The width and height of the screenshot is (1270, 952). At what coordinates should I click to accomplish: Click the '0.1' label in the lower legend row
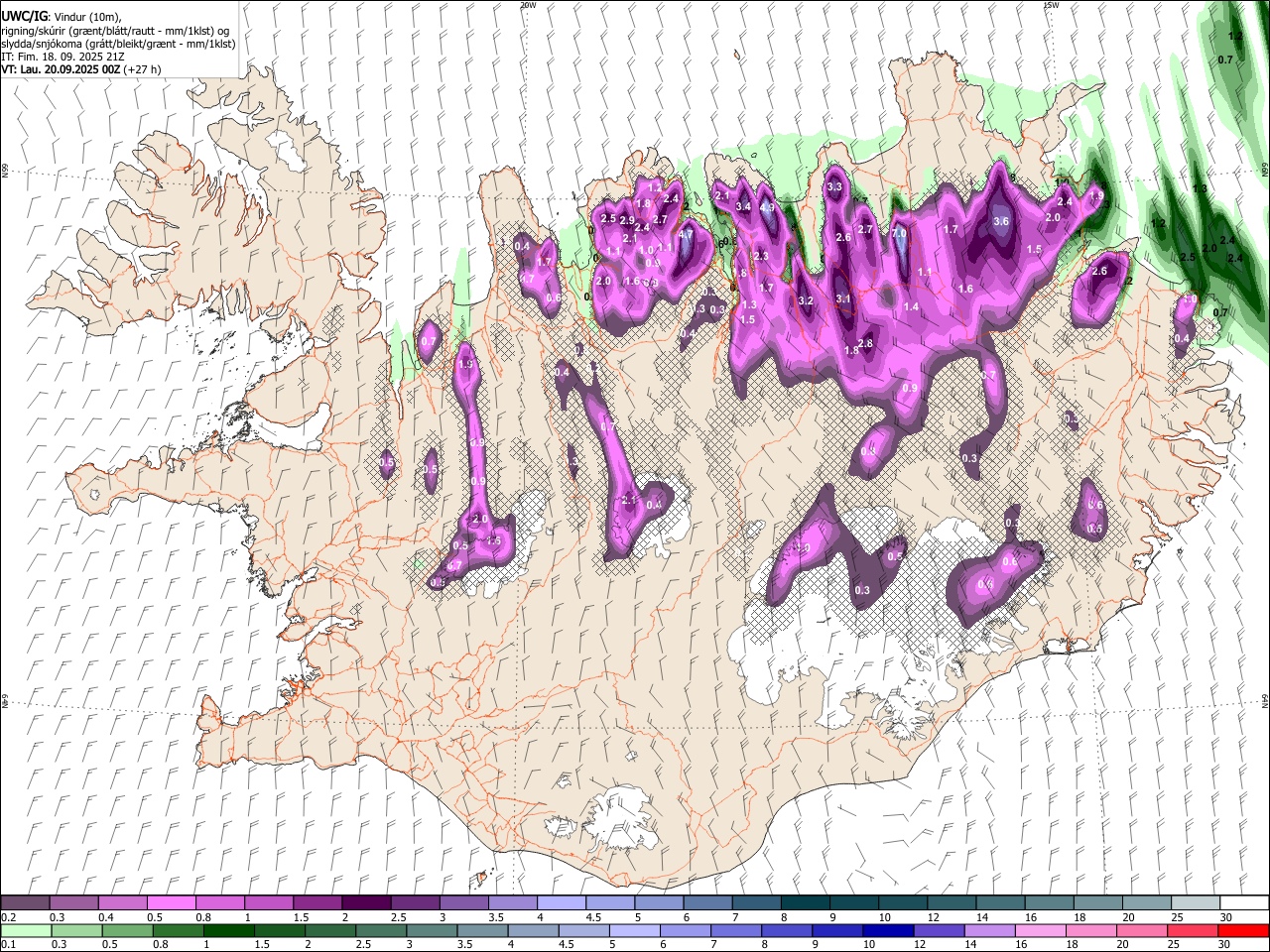pos(8,944)
